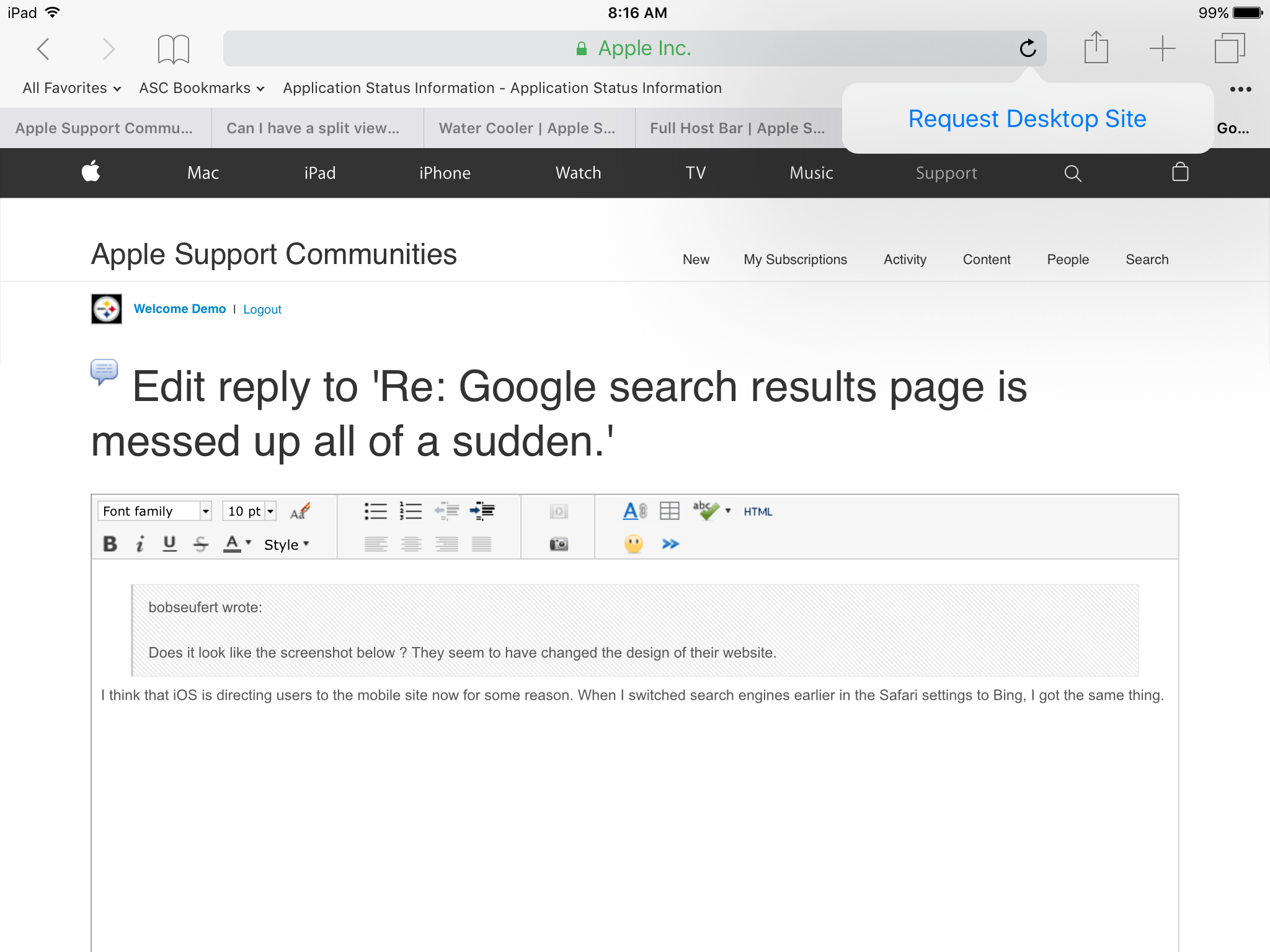Reload the page in address bar

tap(1028, 48)
